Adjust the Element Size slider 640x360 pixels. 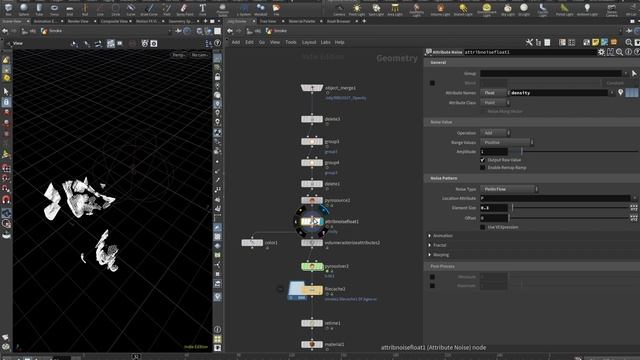click(570, 208)
